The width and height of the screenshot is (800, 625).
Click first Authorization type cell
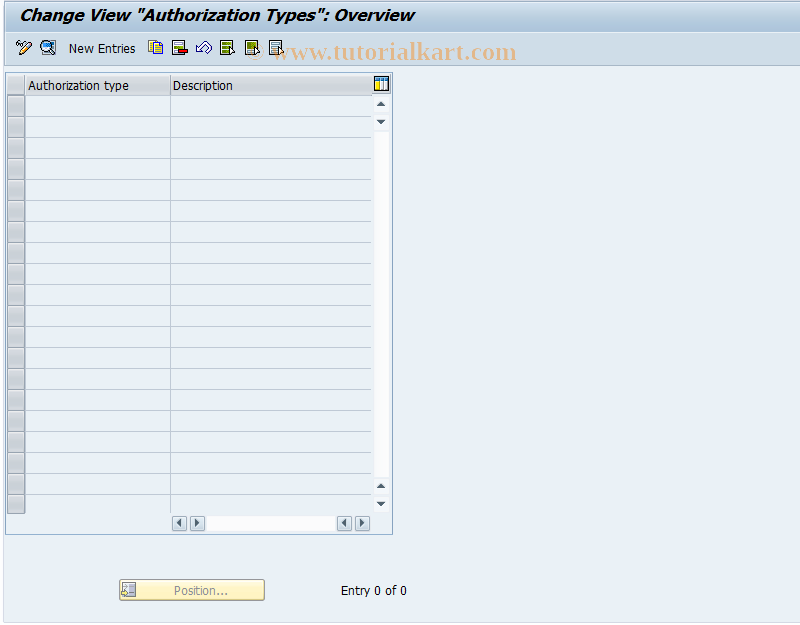click(x=97, y=106)
